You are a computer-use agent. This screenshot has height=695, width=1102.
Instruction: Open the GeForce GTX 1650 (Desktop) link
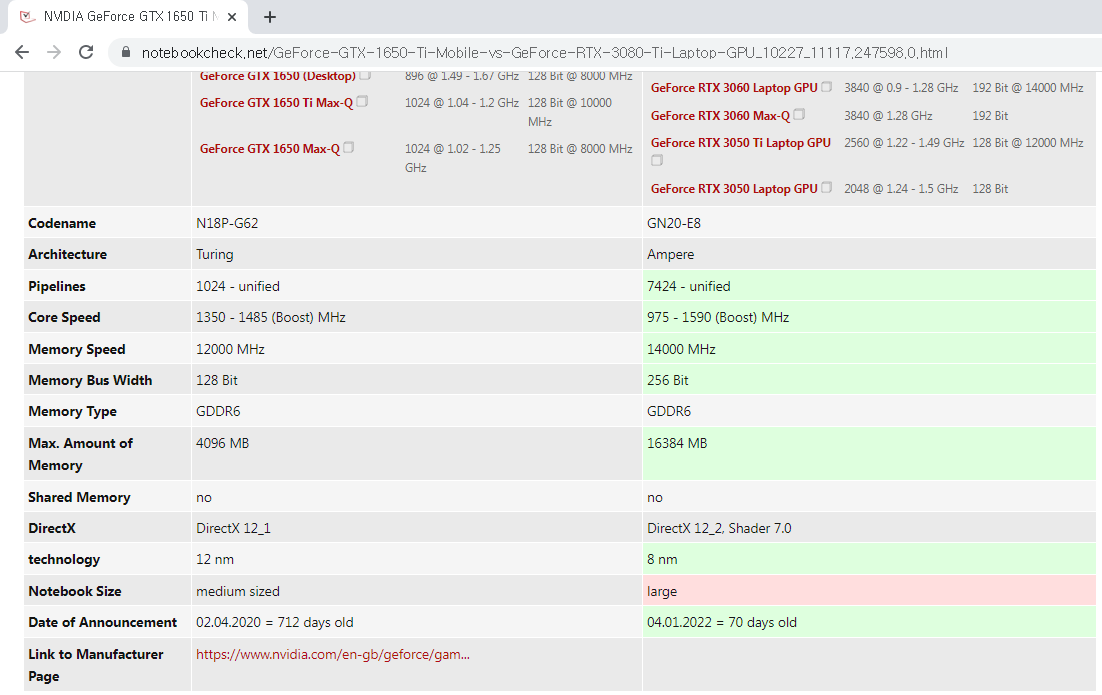278,76
